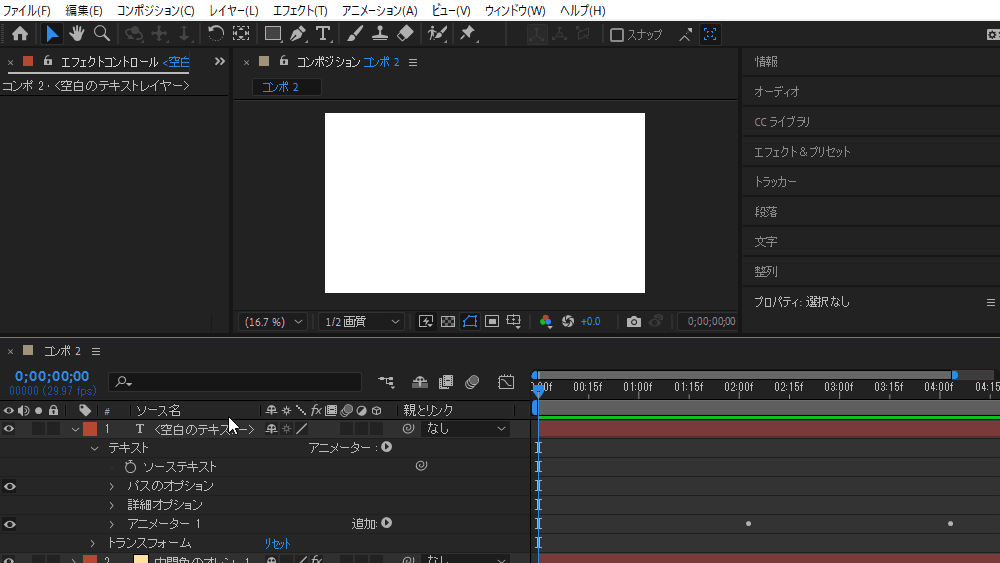Click layer 1 red label color swatch
Screen dimensions: 1000x563
90,429
